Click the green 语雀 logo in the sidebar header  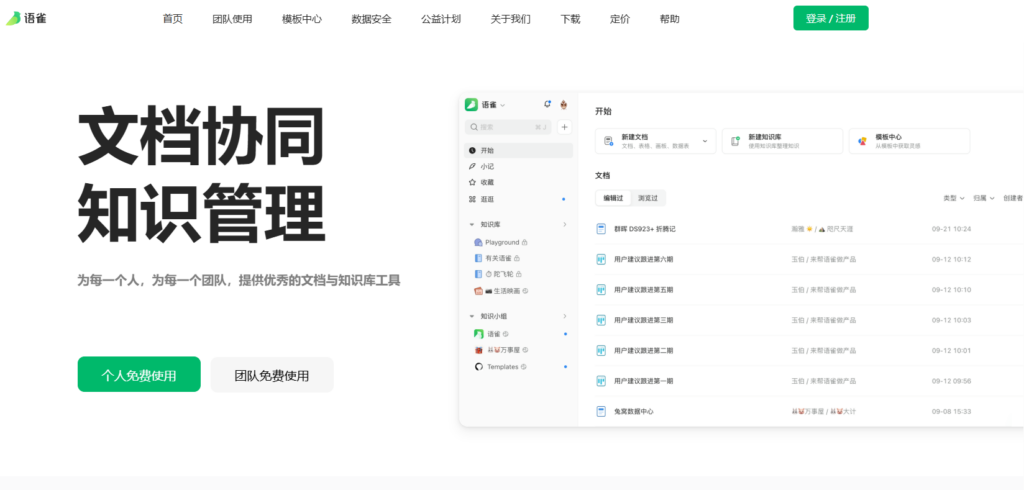471,105
